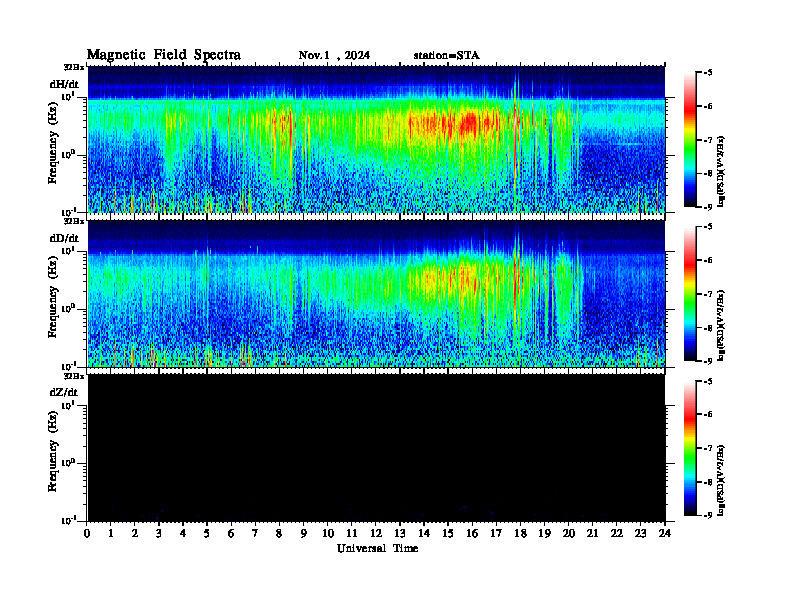
Task: Click the "-7" tick on the dZ/dt color bar
Action: coord(708,448)
